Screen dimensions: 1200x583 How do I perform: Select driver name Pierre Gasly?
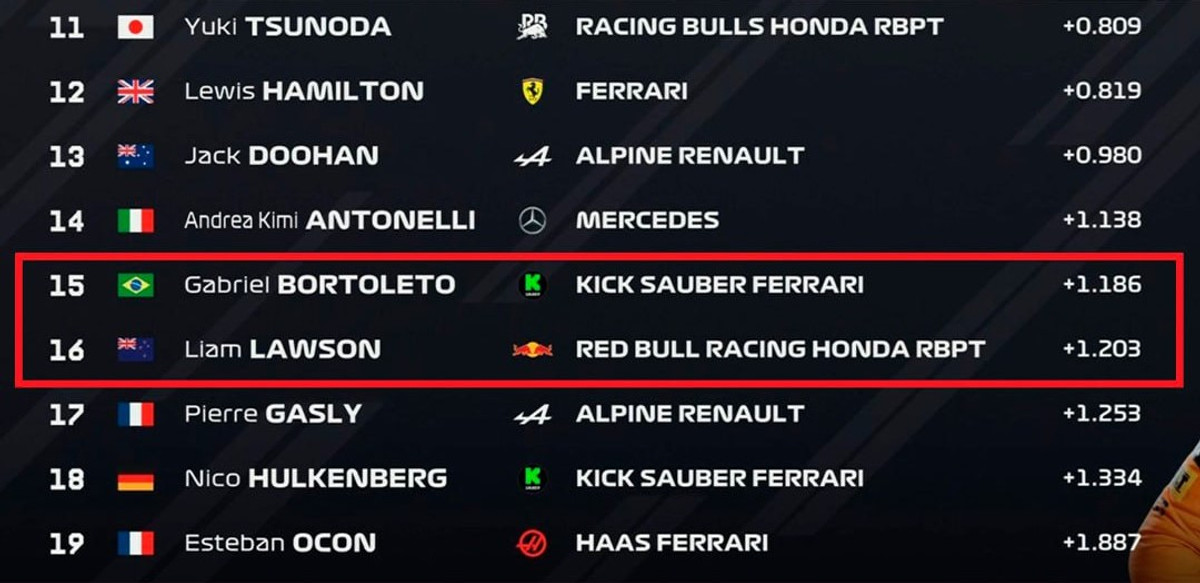coord(273,414)
